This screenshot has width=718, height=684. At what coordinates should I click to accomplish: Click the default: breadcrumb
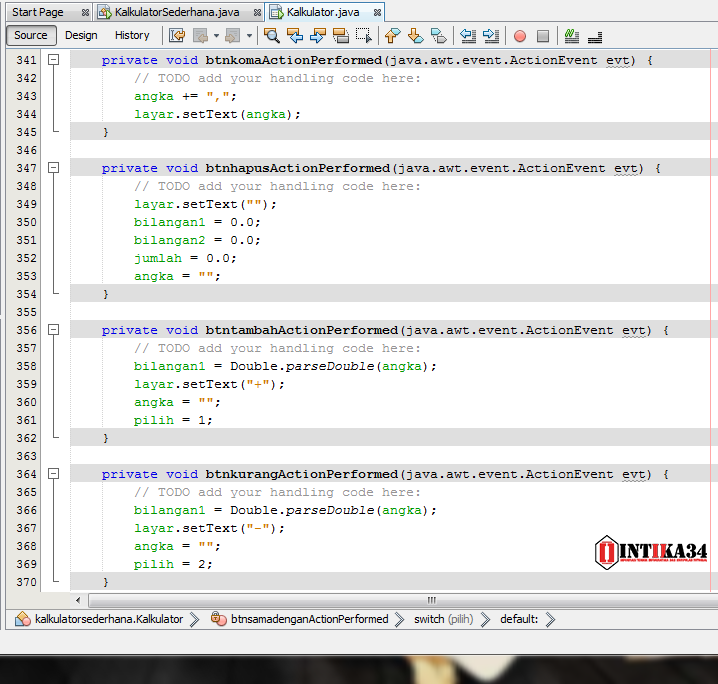pos(519,619)
